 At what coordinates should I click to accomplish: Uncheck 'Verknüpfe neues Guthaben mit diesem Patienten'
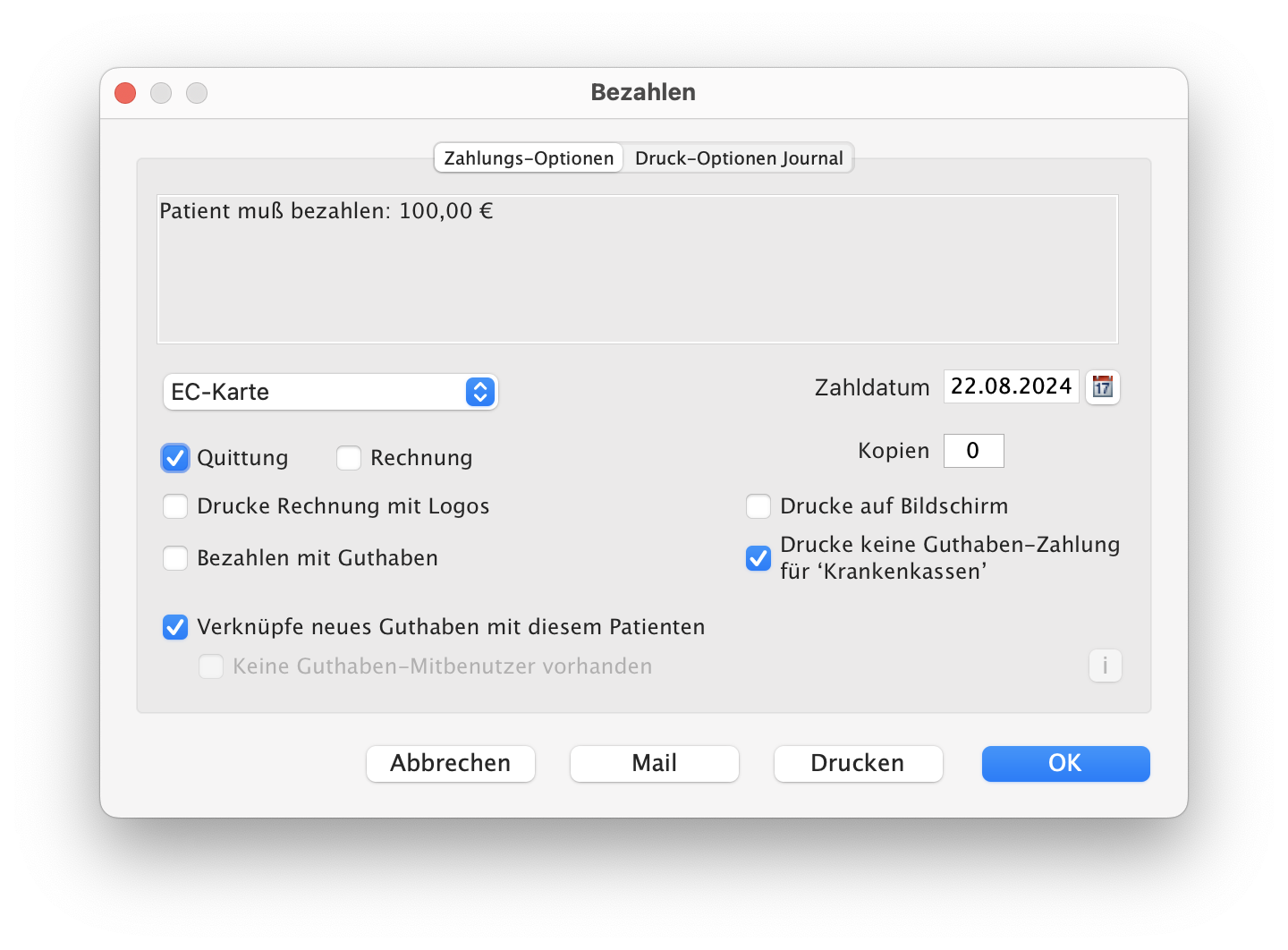tap(175, 627)
